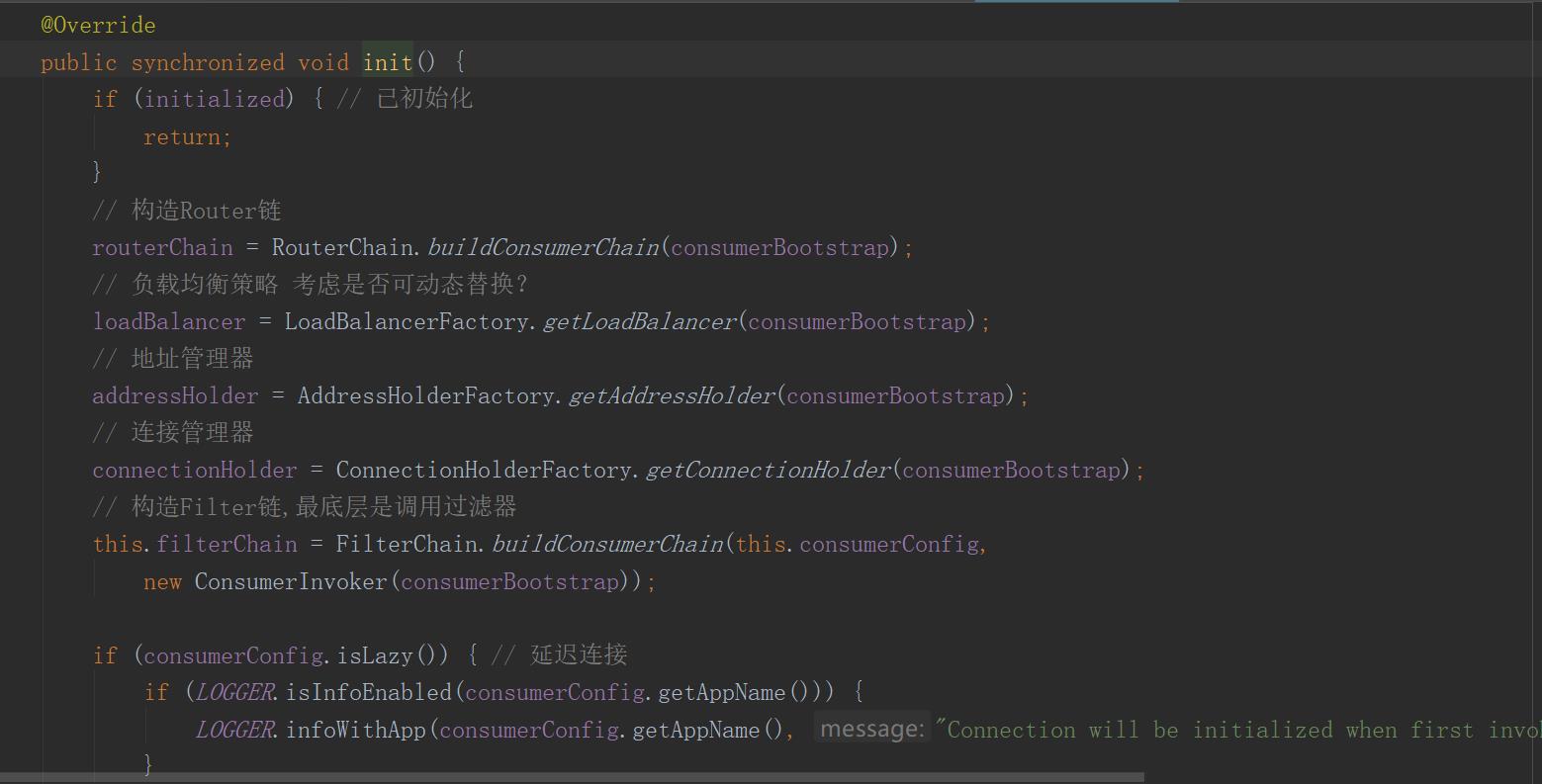Click consumerBootstrap argument on the routerChain line
1542x784 pixels.
point(780,247)
